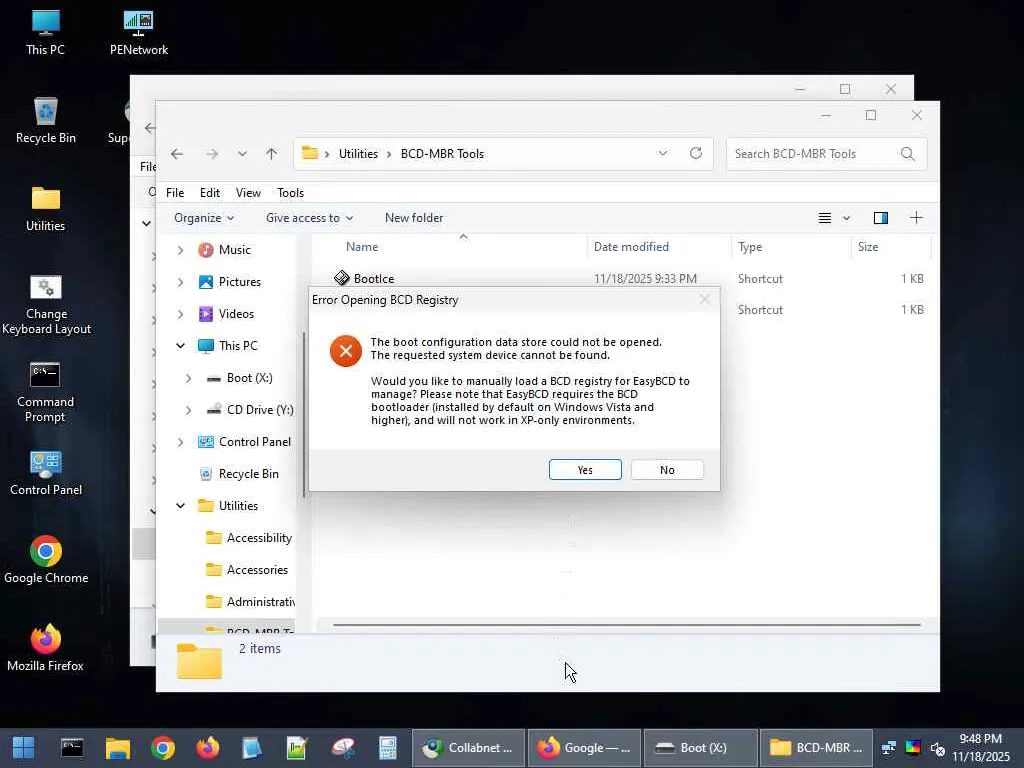Open the View menu
1024x768 pixels.
tap(248, 193)
